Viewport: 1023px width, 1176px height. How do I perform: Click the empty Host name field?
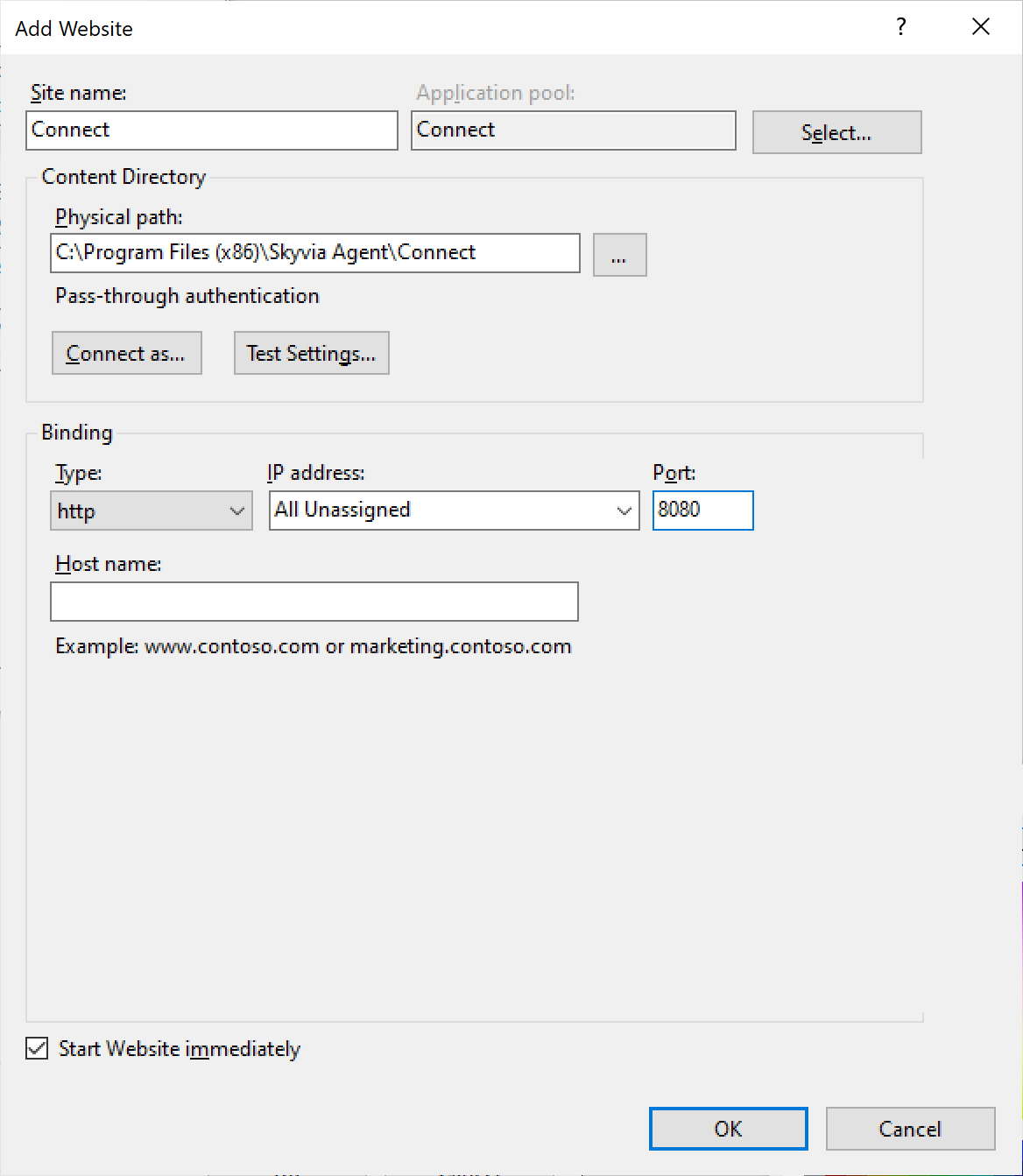[314, 602]
